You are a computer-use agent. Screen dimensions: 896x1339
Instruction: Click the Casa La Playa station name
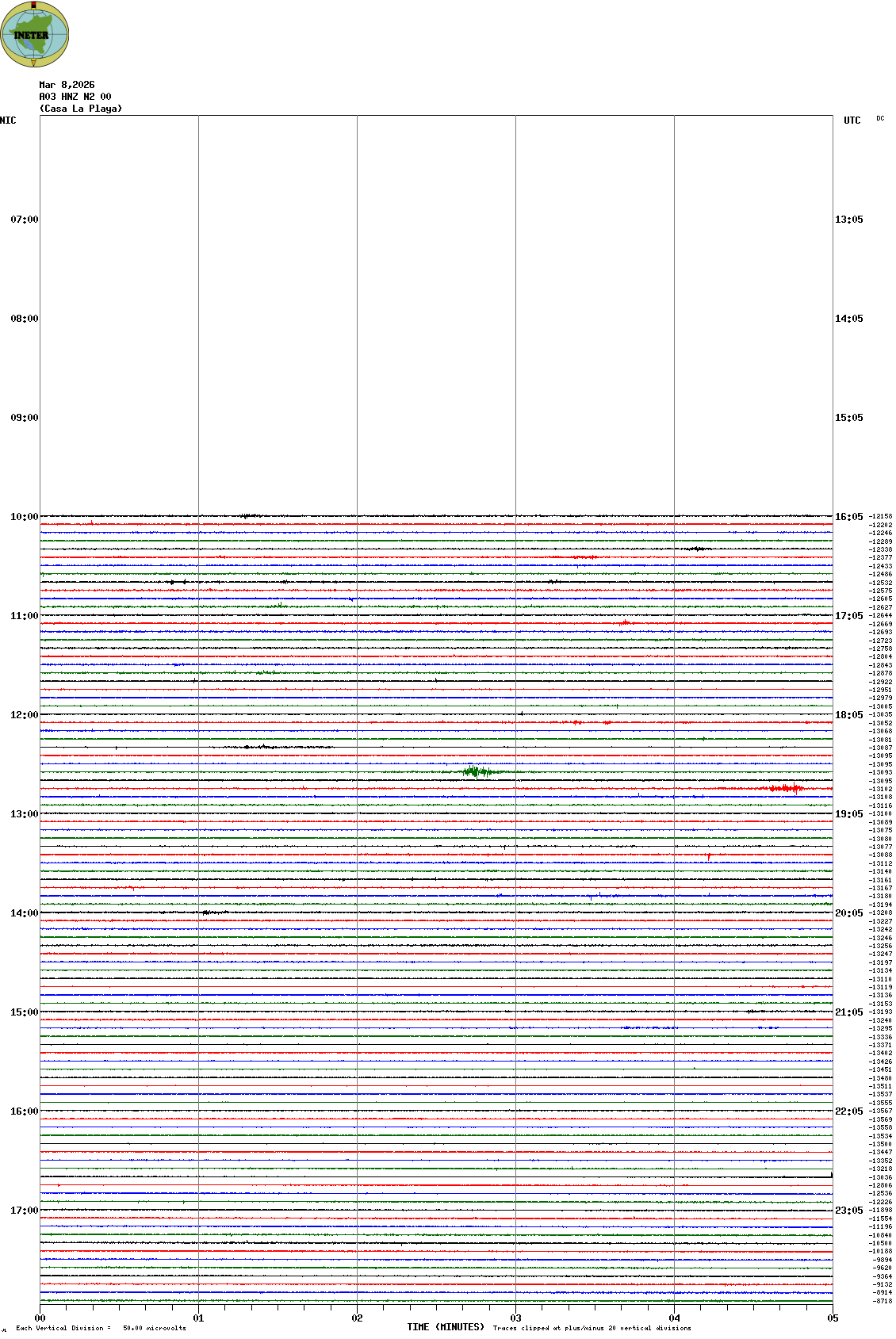click(81, 109)
